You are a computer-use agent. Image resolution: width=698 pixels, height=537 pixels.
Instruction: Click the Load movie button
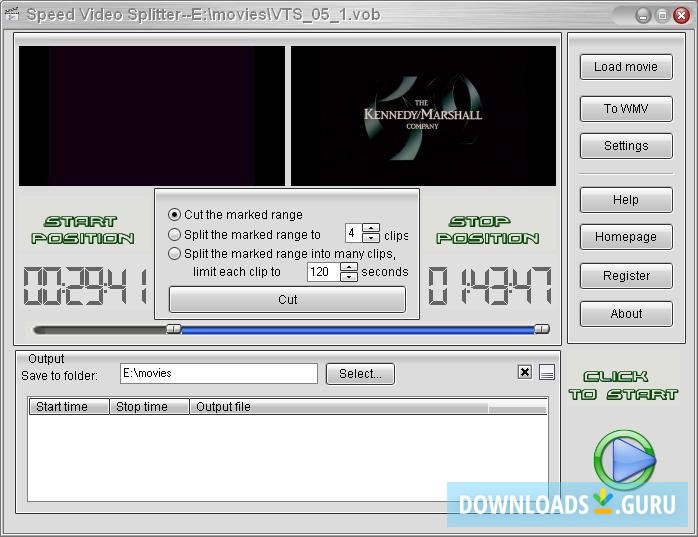(626, 67)
